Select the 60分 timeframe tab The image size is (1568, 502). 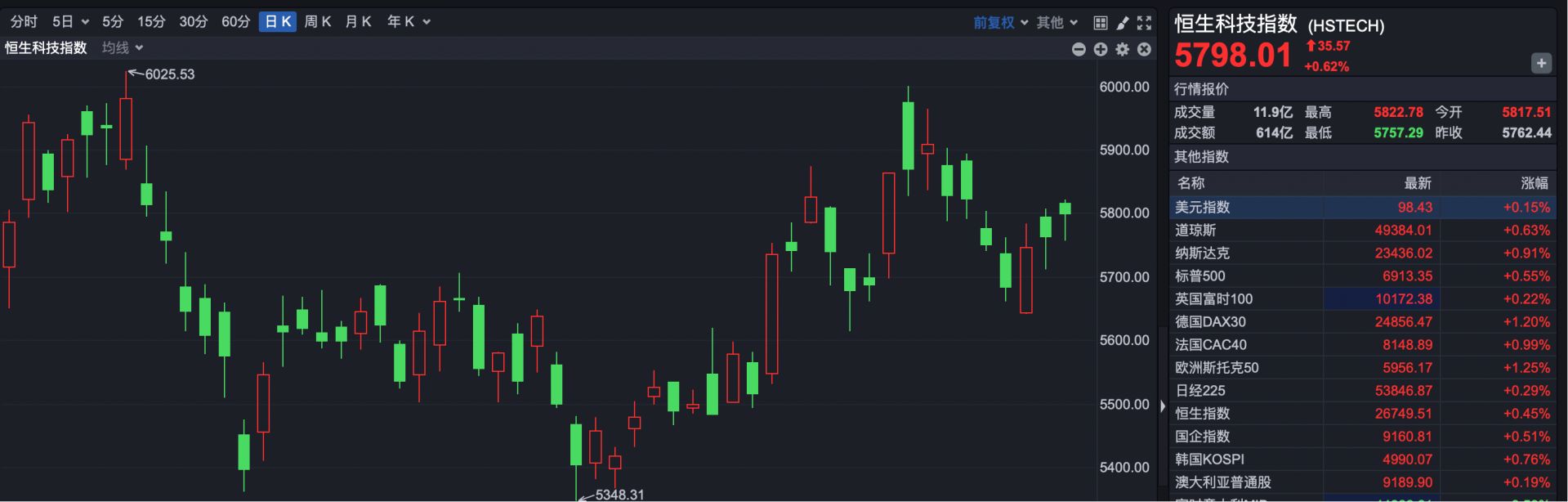point(235,22)
